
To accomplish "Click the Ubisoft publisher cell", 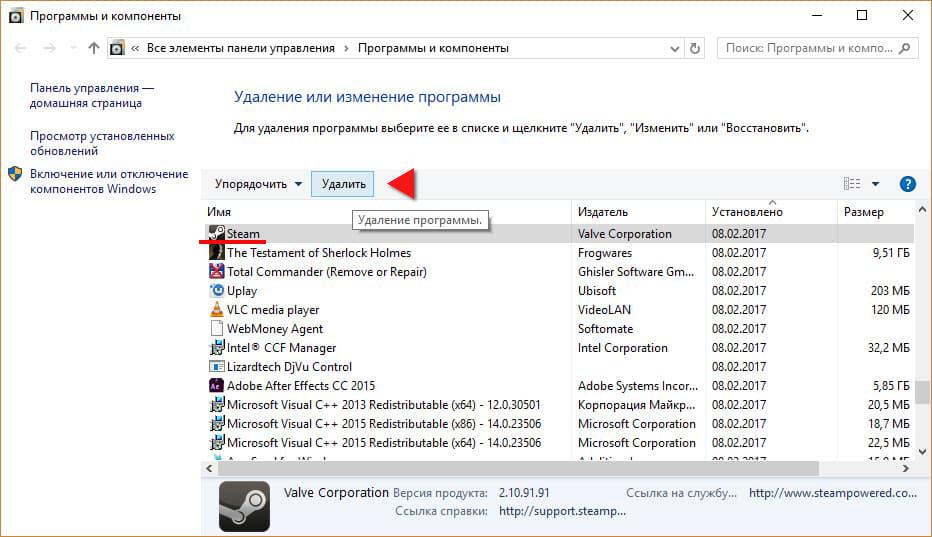I will coord(597,291).
